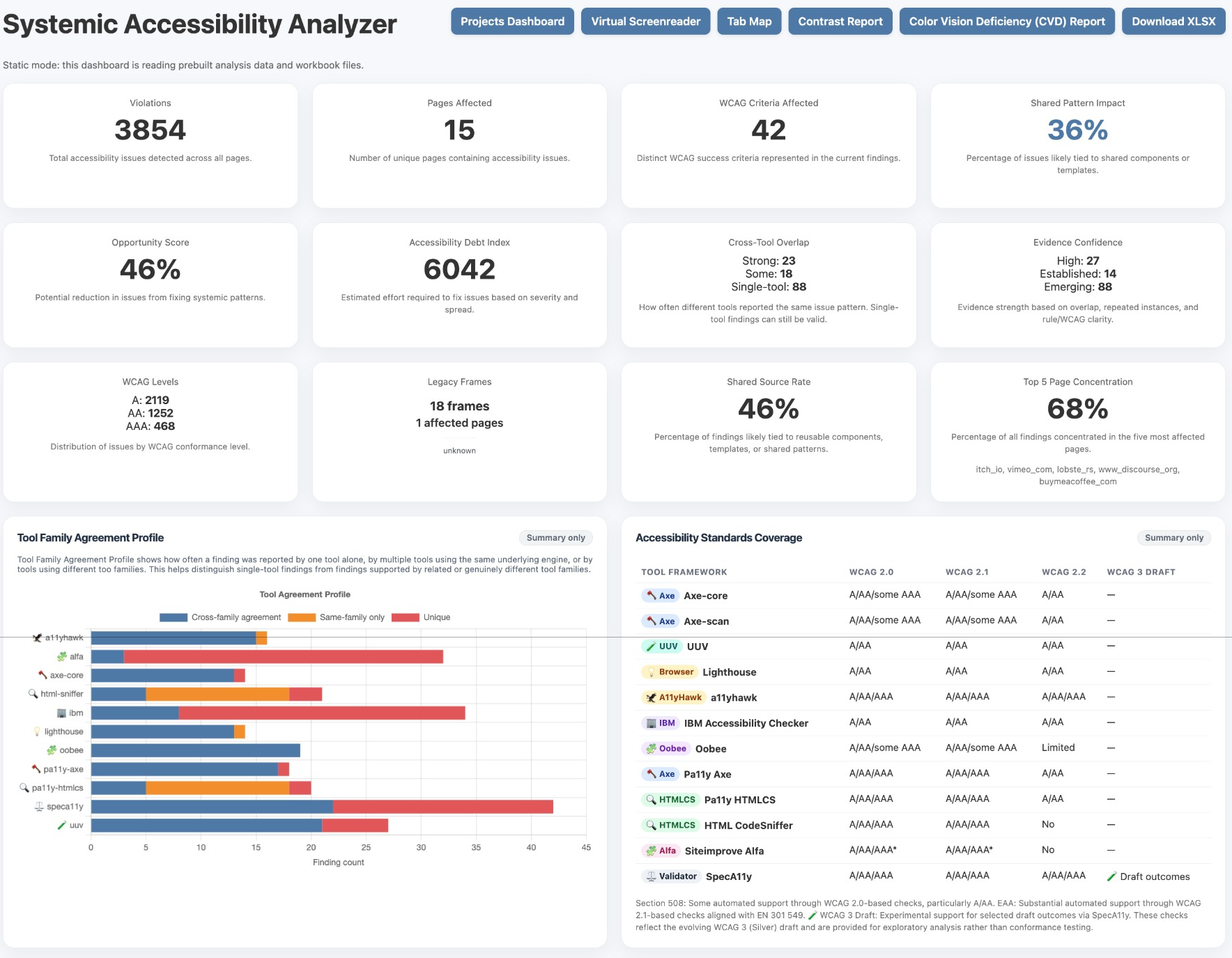The image size is (1232, 958).
Task: Click the orange segment of the html-sniffer bar
Action: coord(217,694)
